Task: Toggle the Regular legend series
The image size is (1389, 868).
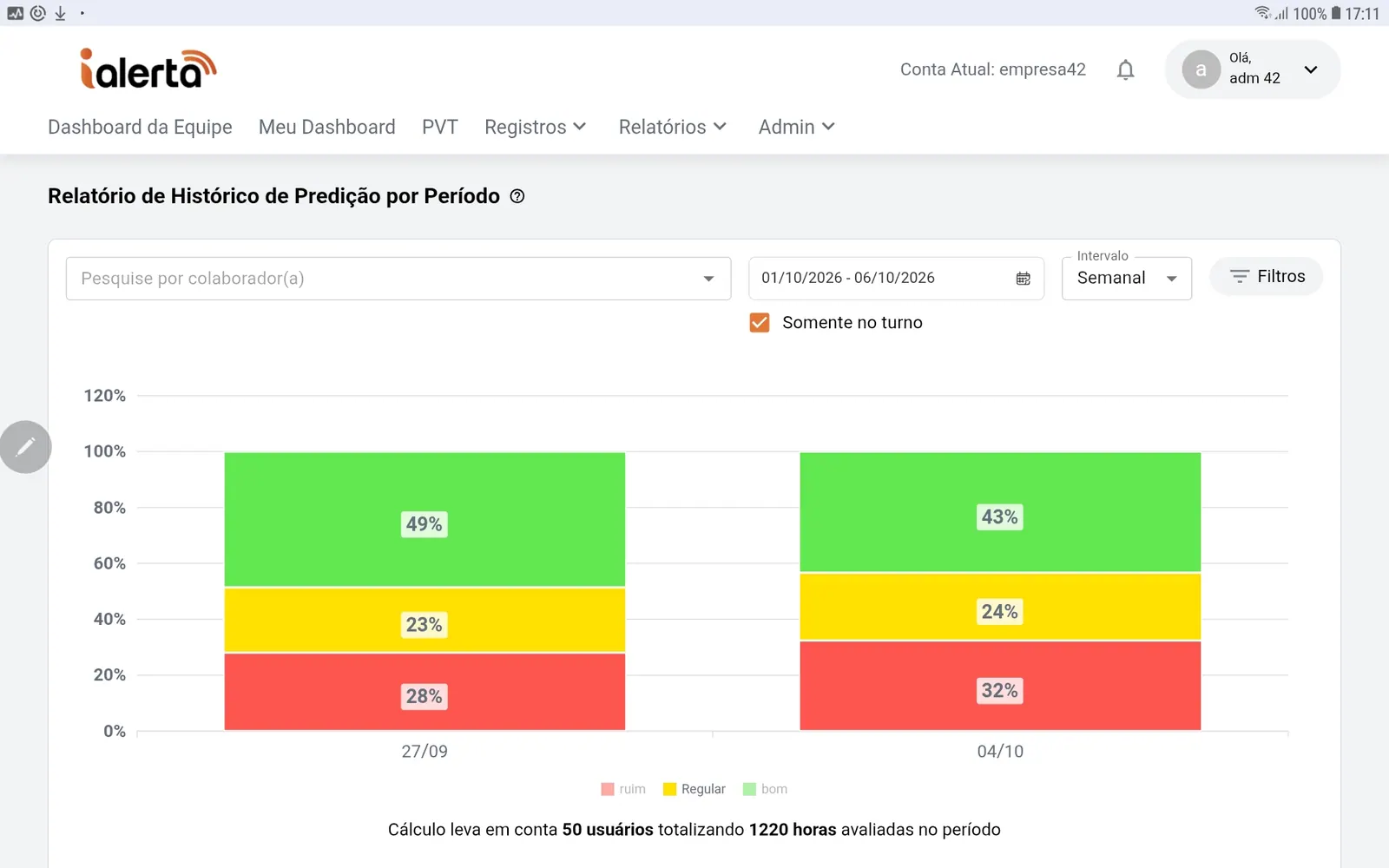Action: [694, 789]
